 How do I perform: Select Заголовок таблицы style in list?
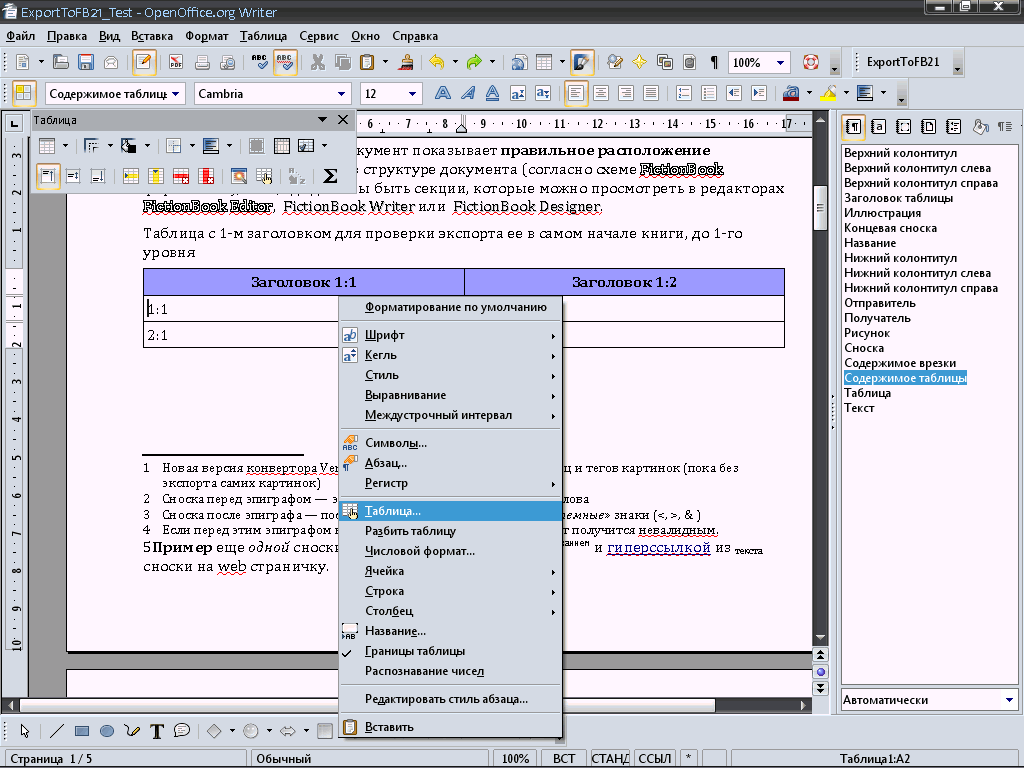(x=898, y=198)
